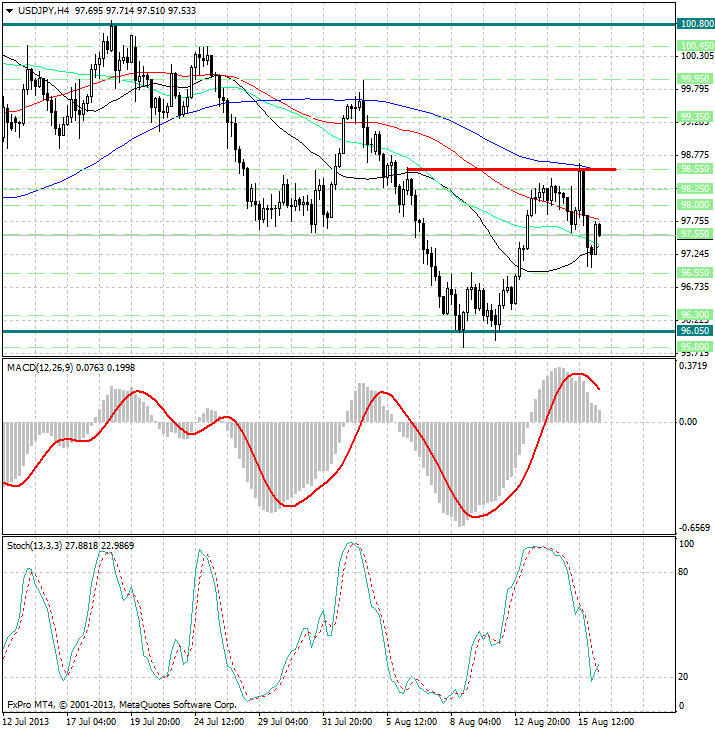Click the 17 Jul 04:00 time label
The height and width of the screenshot is (730, 715).
tap(91, 722)
